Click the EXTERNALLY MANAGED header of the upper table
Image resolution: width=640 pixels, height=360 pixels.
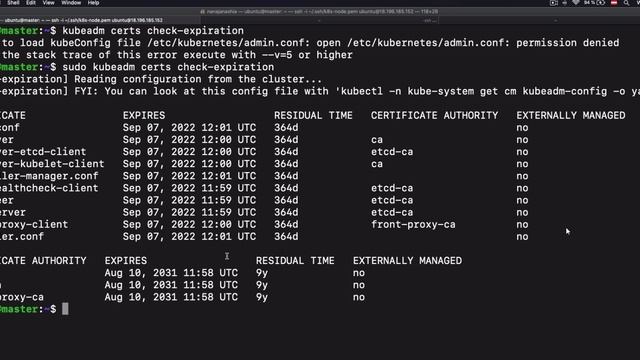click(x=571, y=116)
